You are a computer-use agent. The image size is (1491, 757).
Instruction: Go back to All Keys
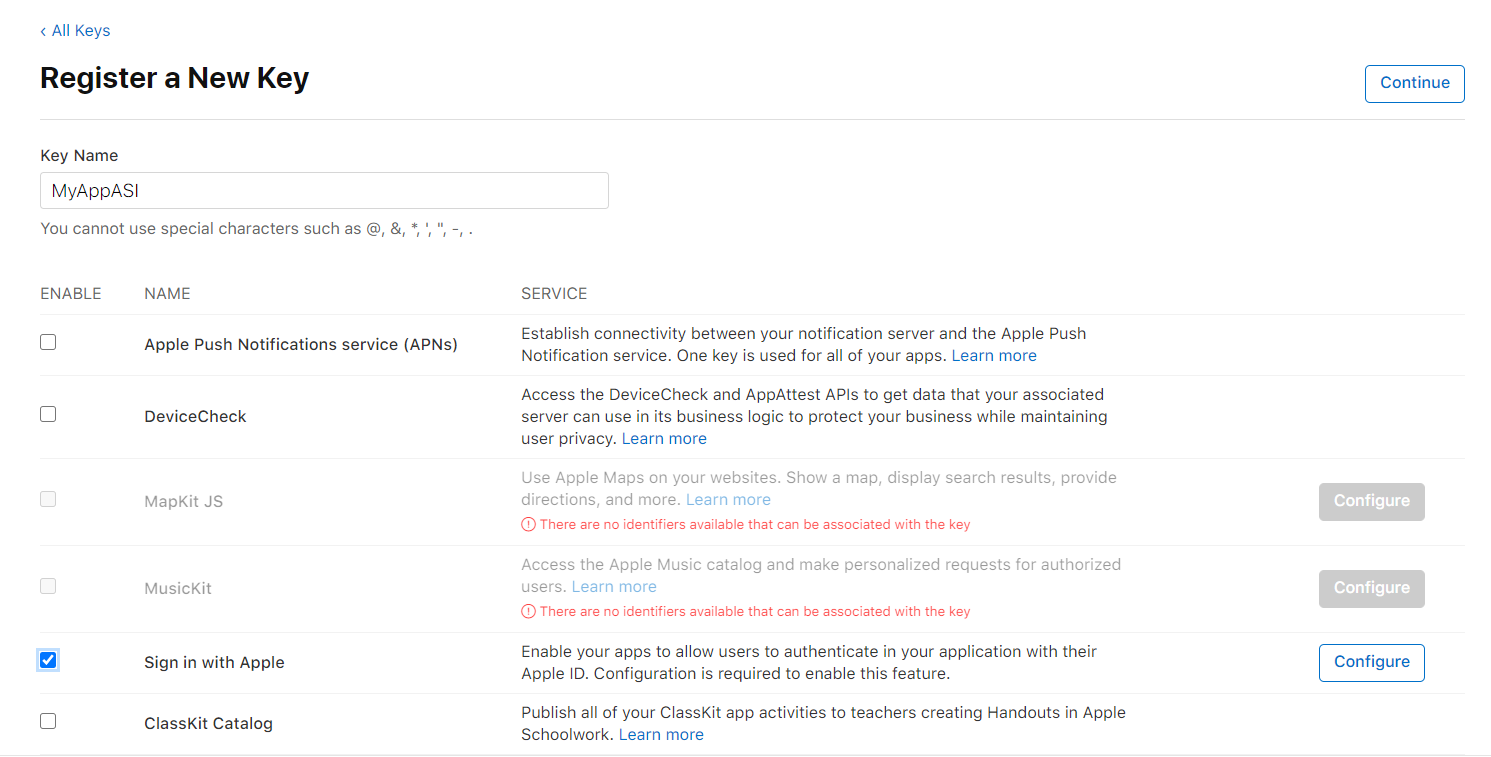(x=75, y=31)
